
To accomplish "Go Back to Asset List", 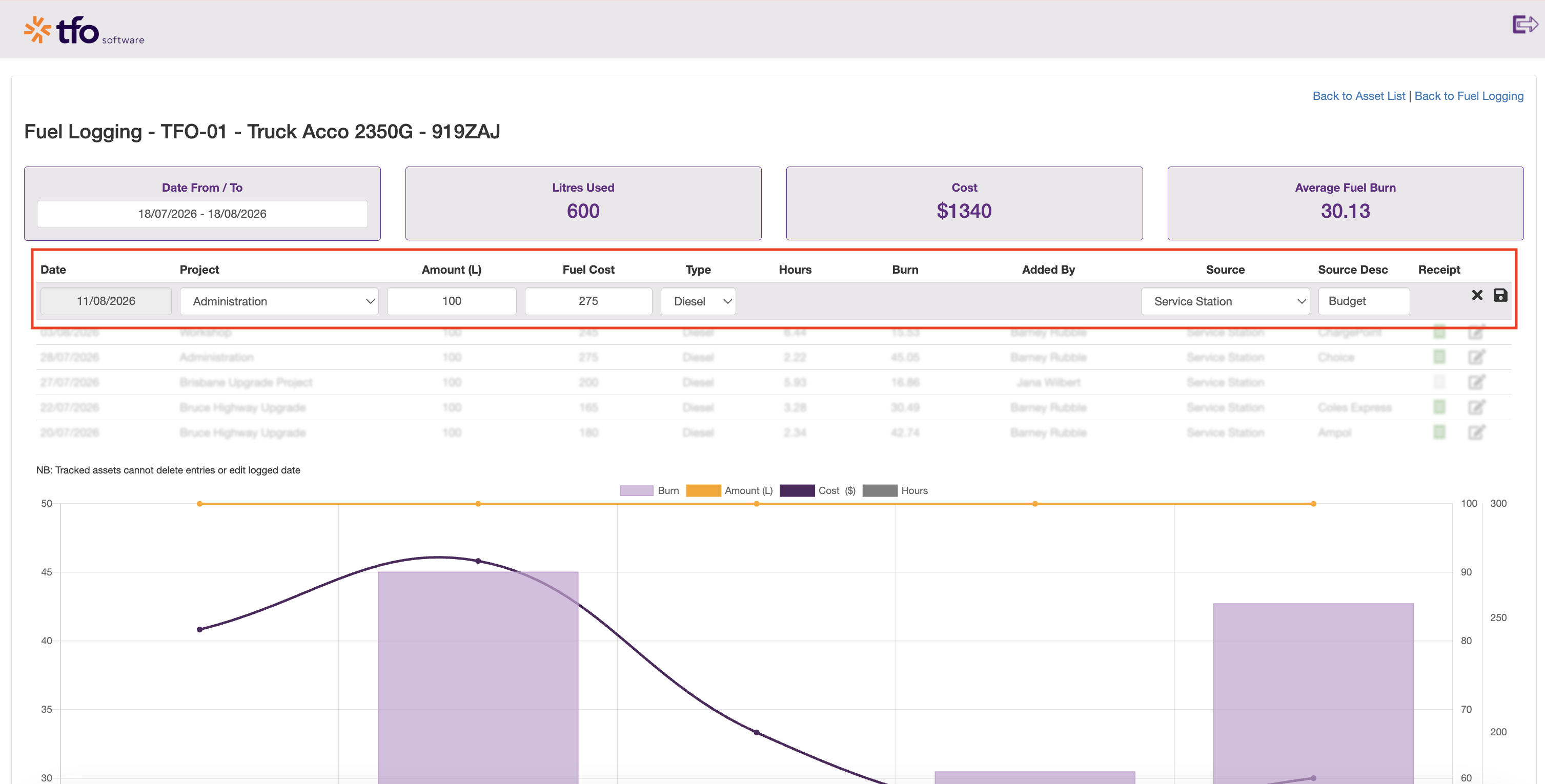I will click(1358, 96).
